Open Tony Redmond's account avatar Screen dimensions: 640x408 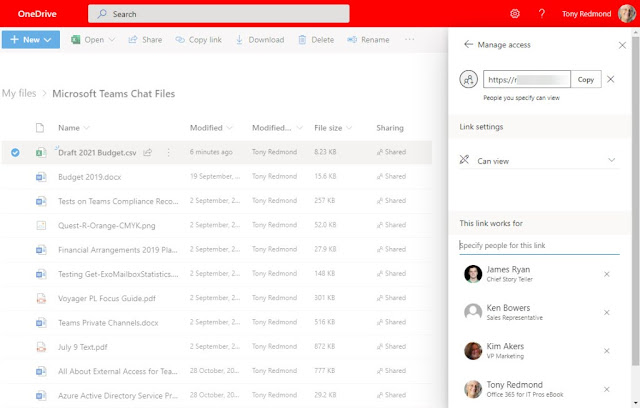tap(627, 14)
